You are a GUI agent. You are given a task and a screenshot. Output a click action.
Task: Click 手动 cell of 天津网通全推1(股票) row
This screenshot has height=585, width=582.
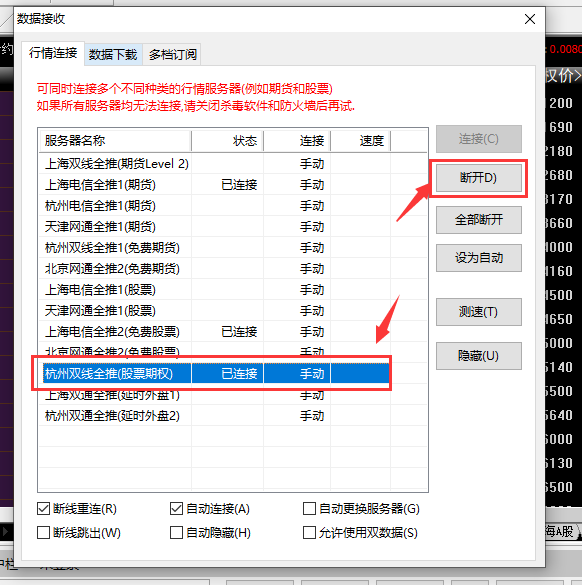312,310
